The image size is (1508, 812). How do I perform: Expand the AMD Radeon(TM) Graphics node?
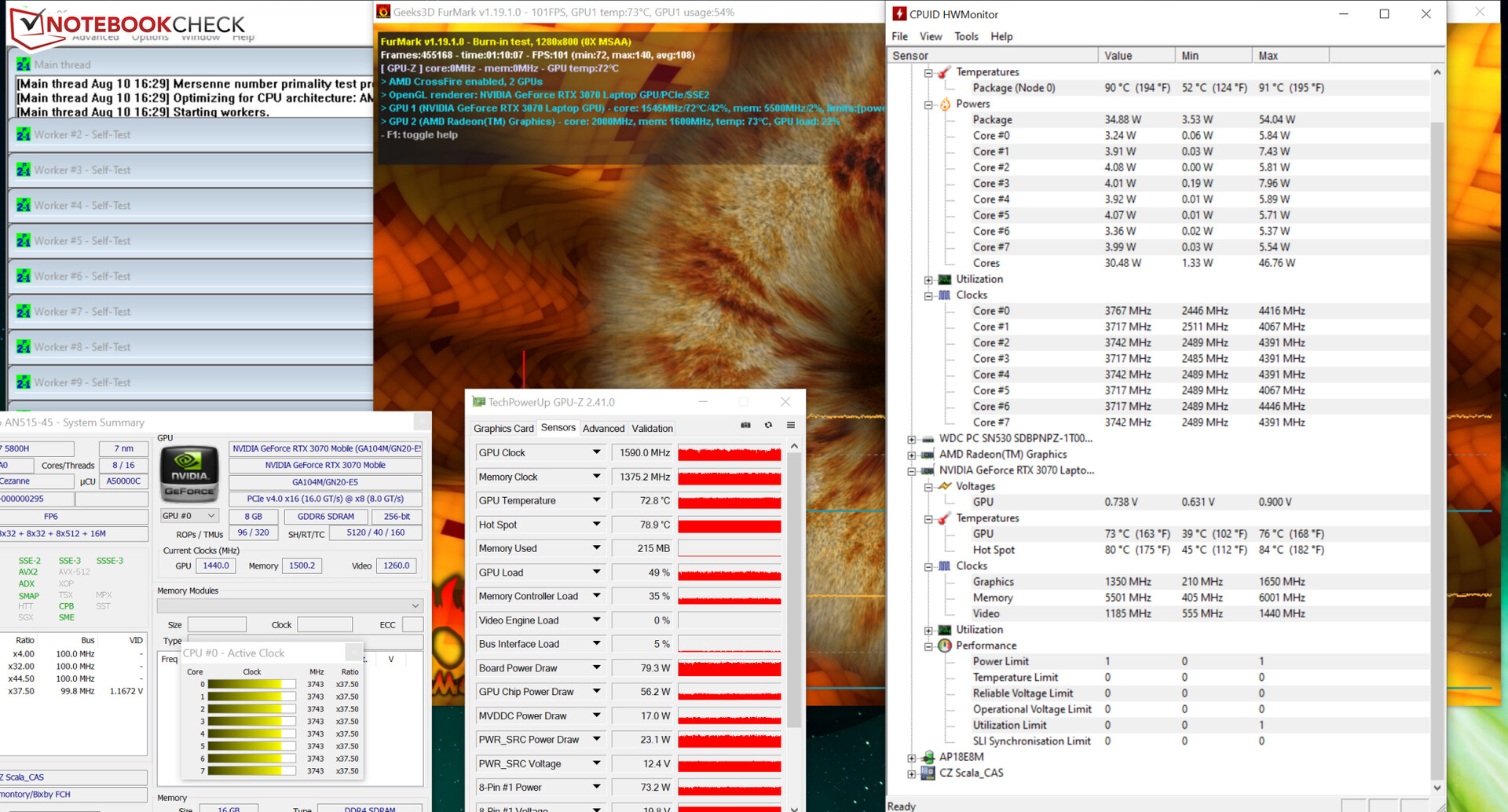click(x=911, y=455)
